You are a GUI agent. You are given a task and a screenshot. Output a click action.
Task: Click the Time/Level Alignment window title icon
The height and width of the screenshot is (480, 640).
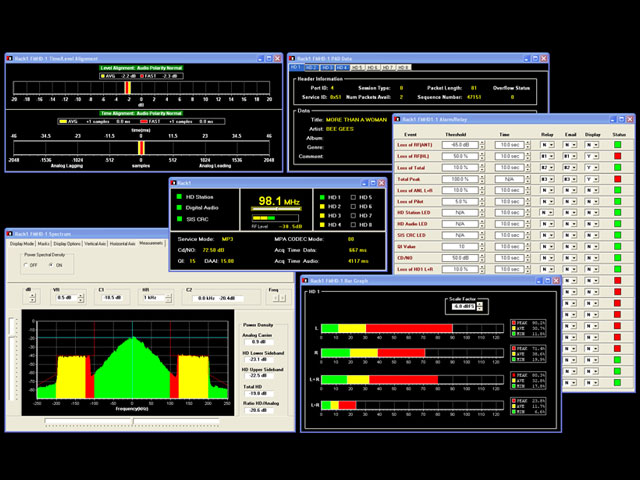[x=10, y=58]
